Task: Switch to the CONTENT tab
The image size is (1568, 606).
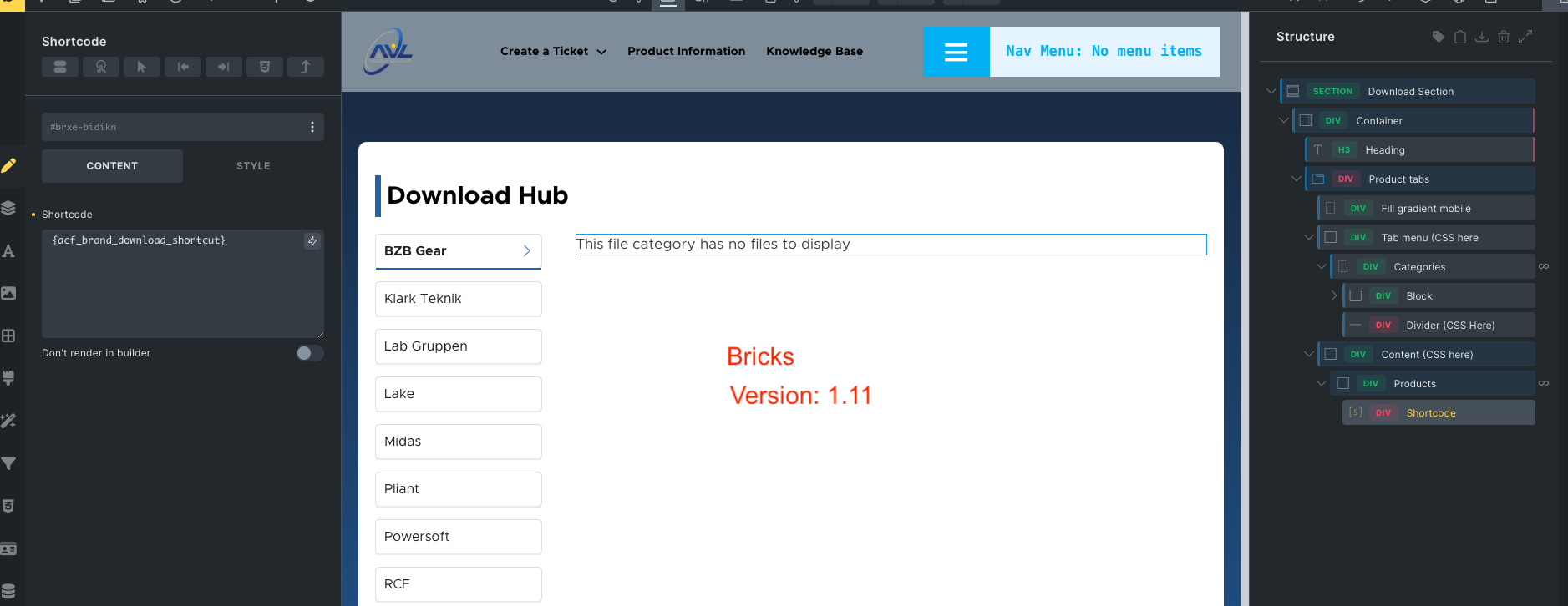Action: [112, 166]
